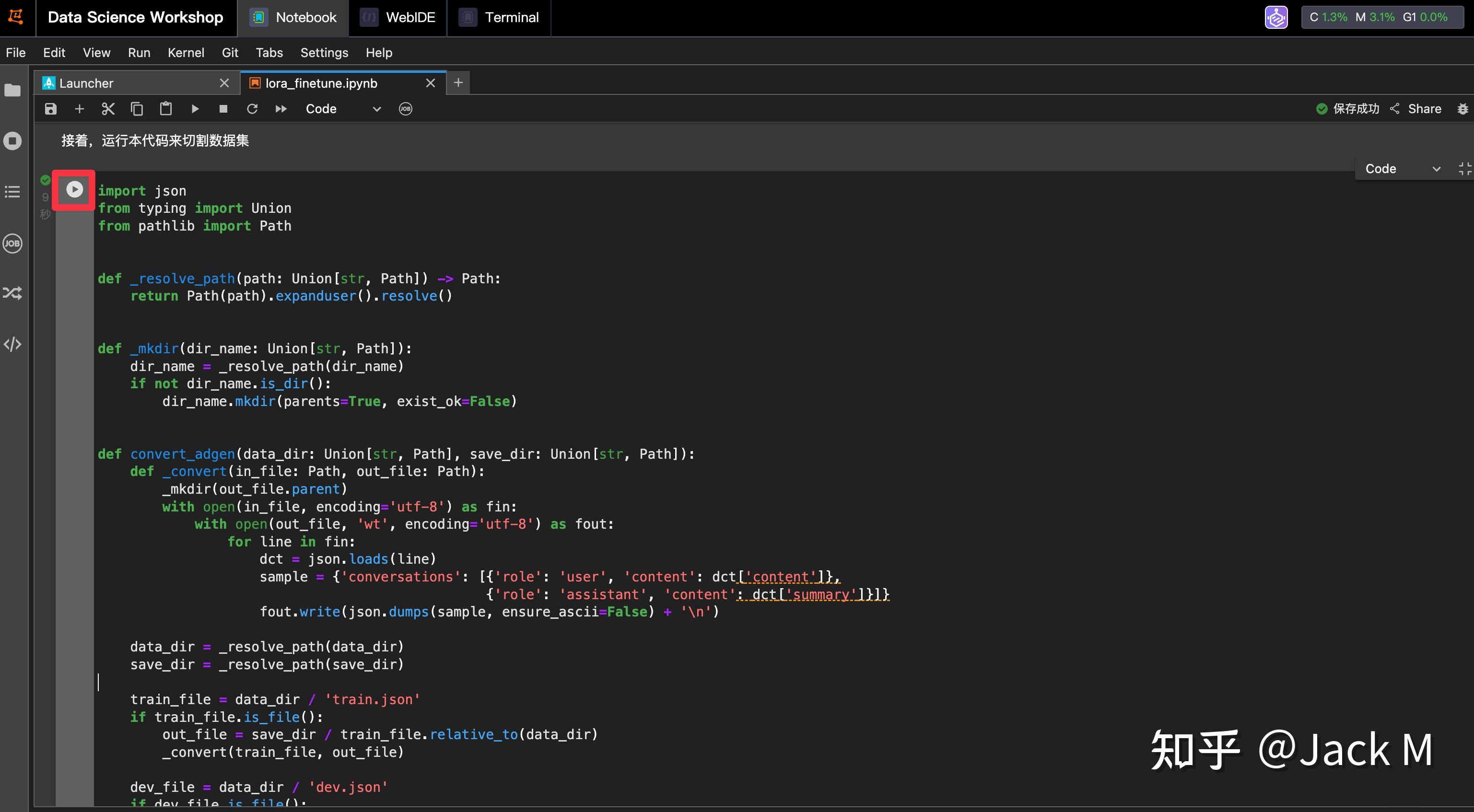
Task: Open the Code cell type dropdown in the toolbar
Action: [343, 109]
